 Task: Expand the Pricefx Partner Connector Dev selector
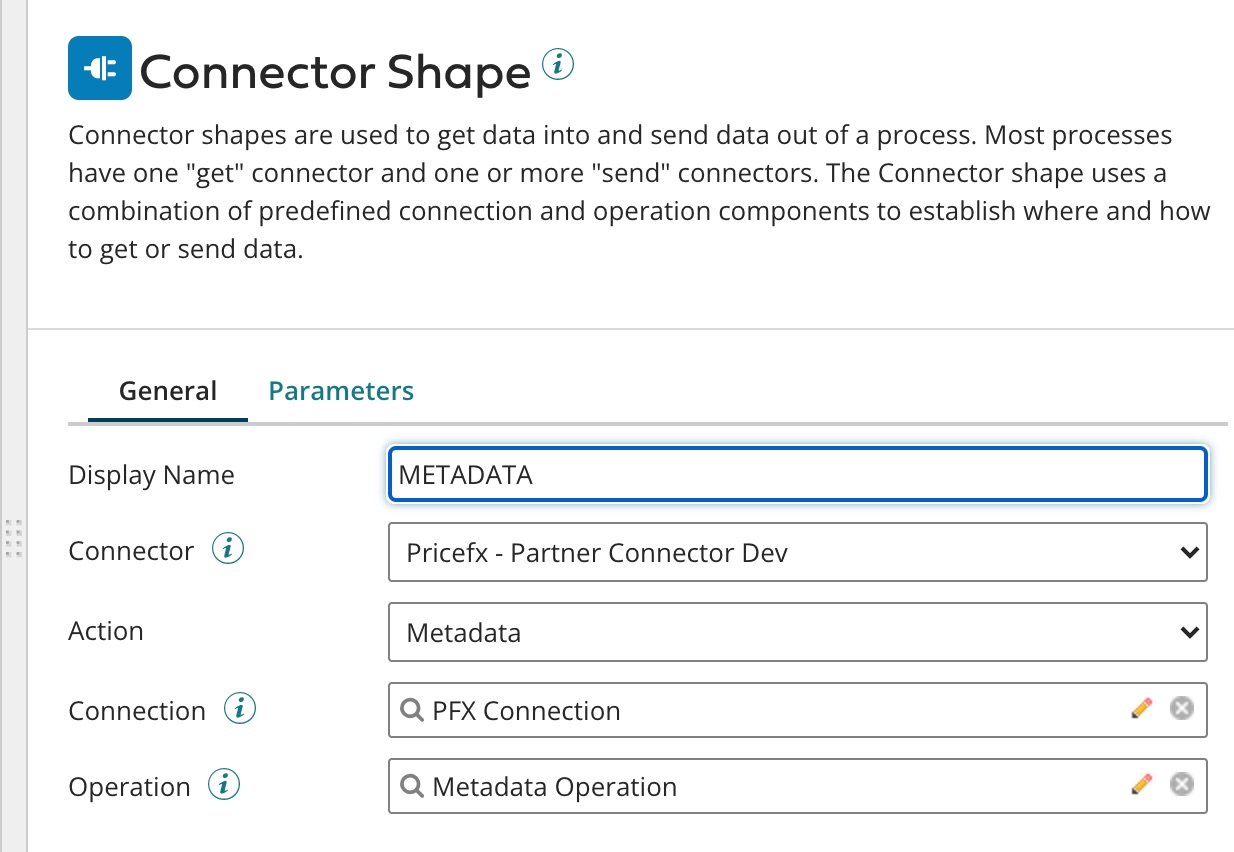[x=1188, y=551]
